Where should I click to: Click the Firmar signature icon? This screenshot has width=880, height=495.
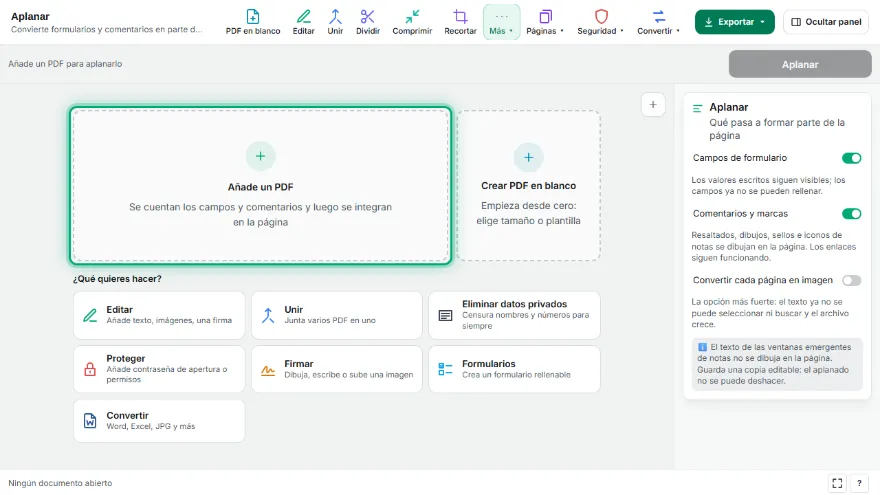click(x=268, y=370)
